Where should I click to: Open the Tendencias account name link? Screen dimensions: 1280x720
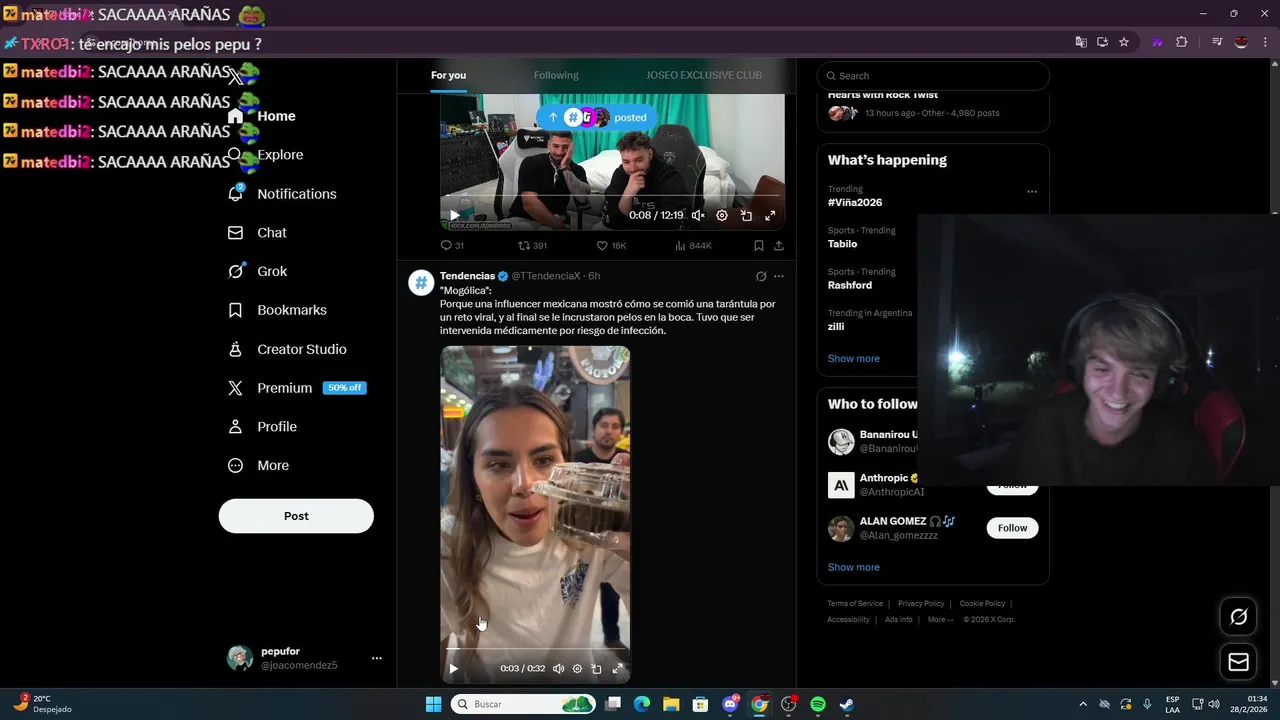pos(467,276)
